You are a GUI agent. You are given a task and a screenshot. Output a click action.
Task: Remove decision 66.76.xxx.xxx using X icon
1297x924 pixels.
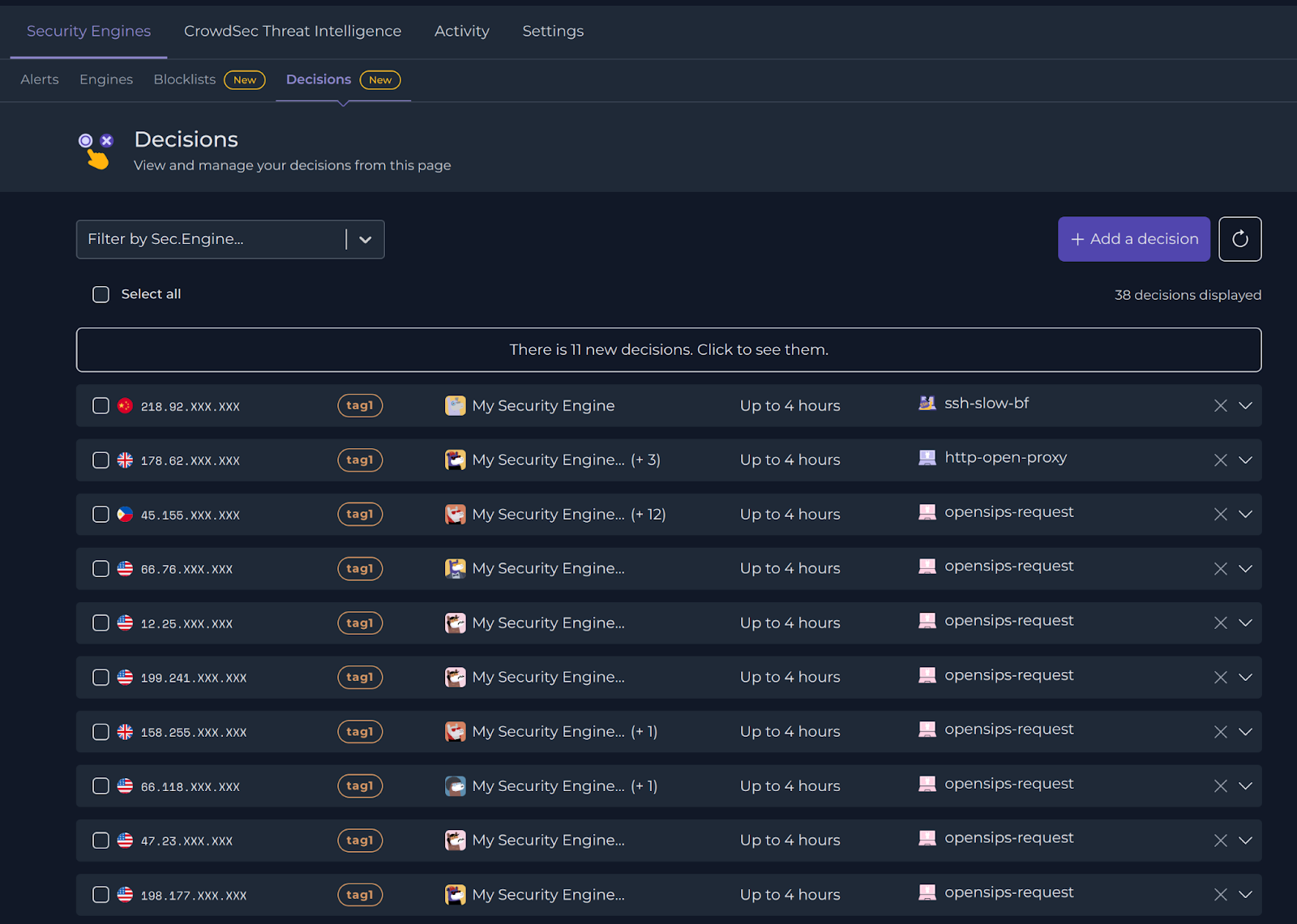[x=1220, y=569]
